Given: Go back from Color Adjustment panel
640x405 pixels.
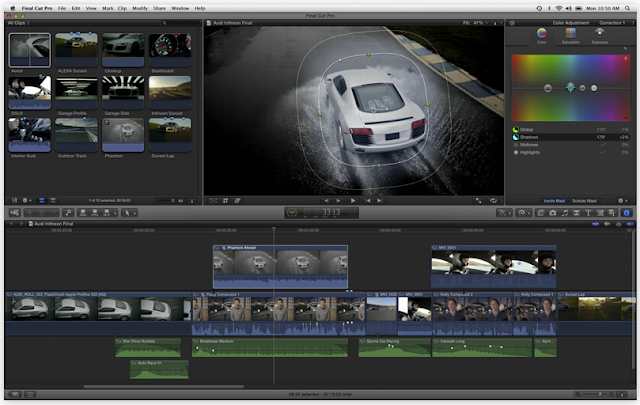Looking at the screenshot, I should tap(512, 23).
